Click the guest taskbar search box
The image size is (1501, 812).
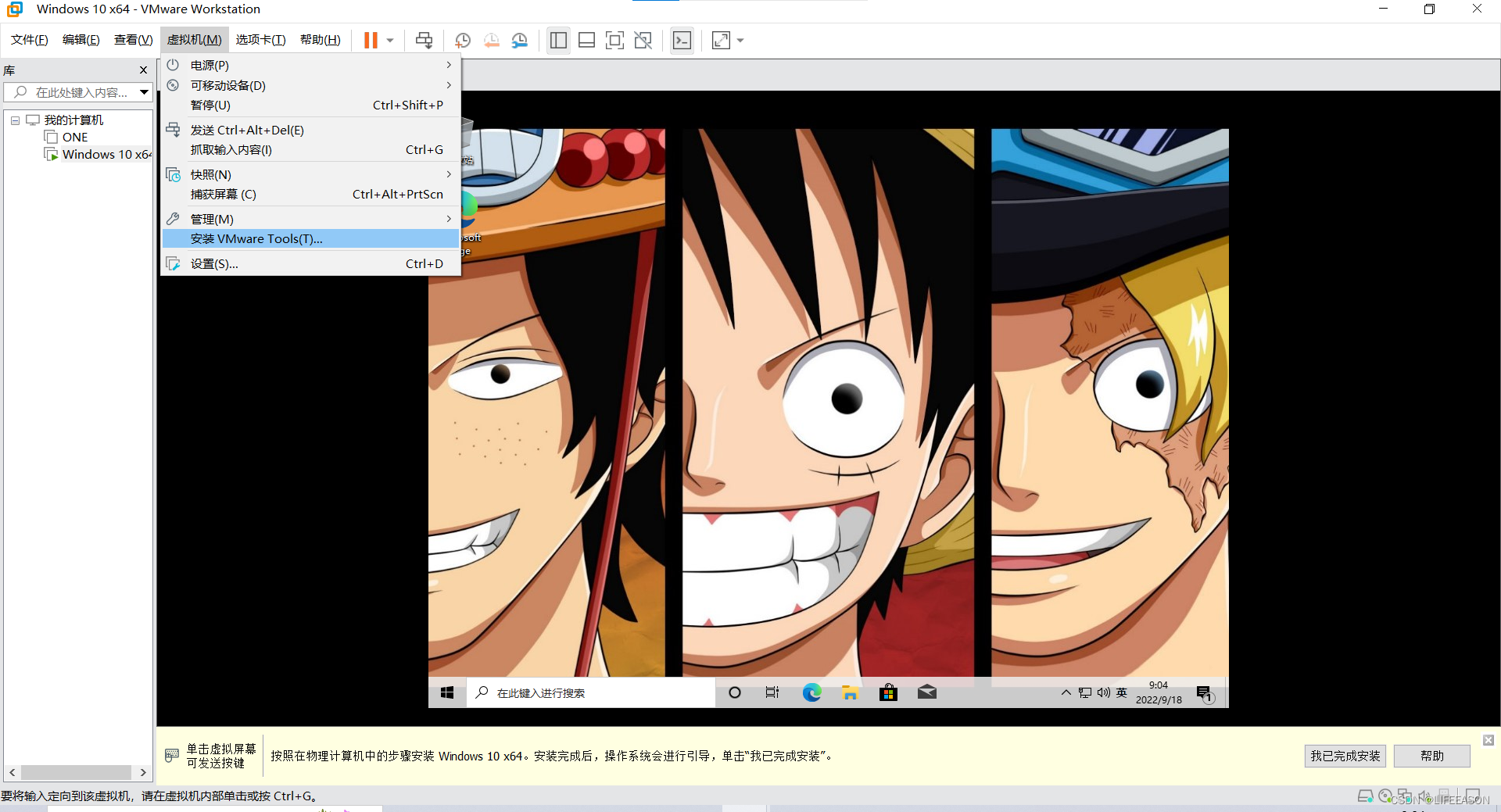coord(591,692)
